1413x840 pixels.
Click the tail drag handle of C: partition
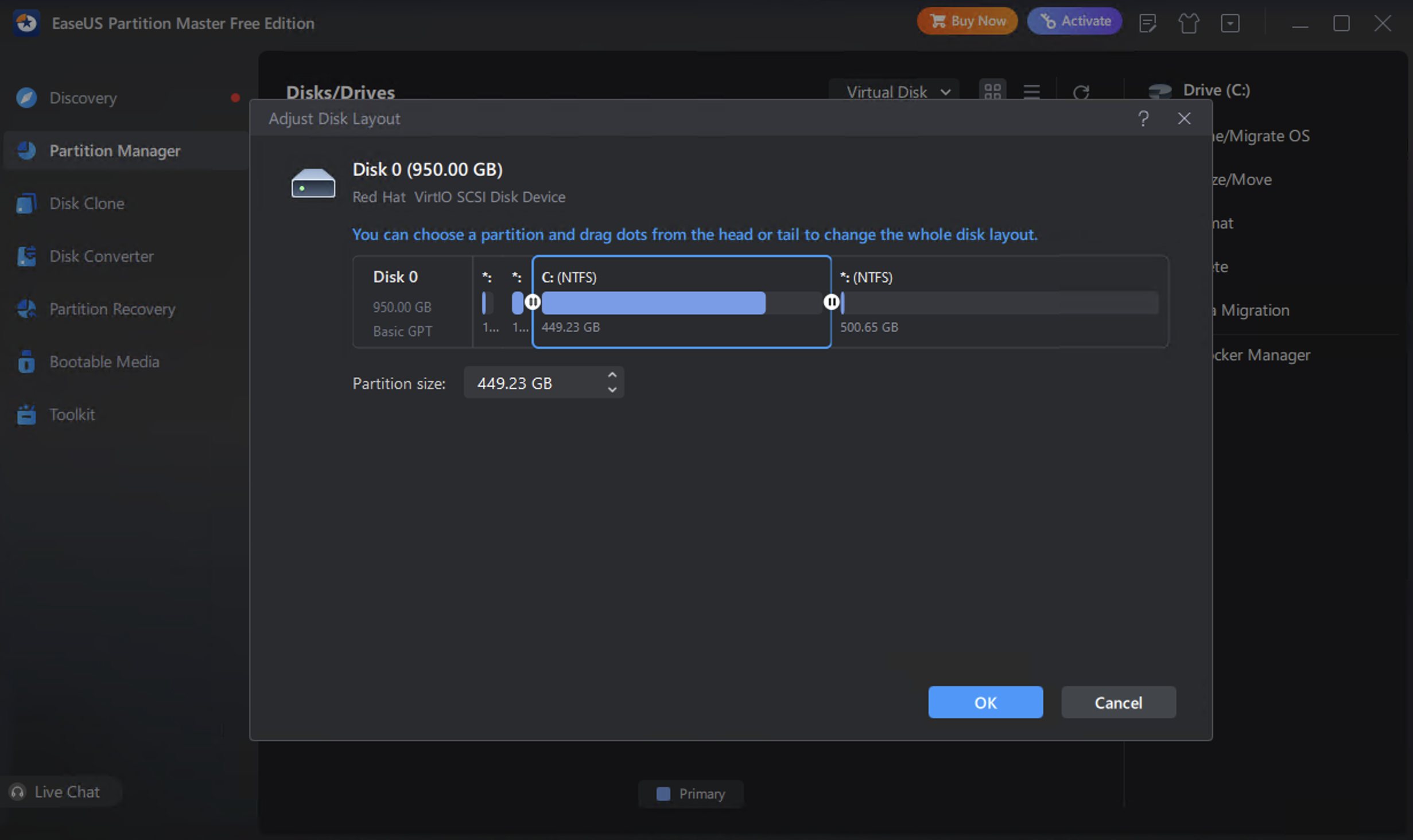(831, 302)
